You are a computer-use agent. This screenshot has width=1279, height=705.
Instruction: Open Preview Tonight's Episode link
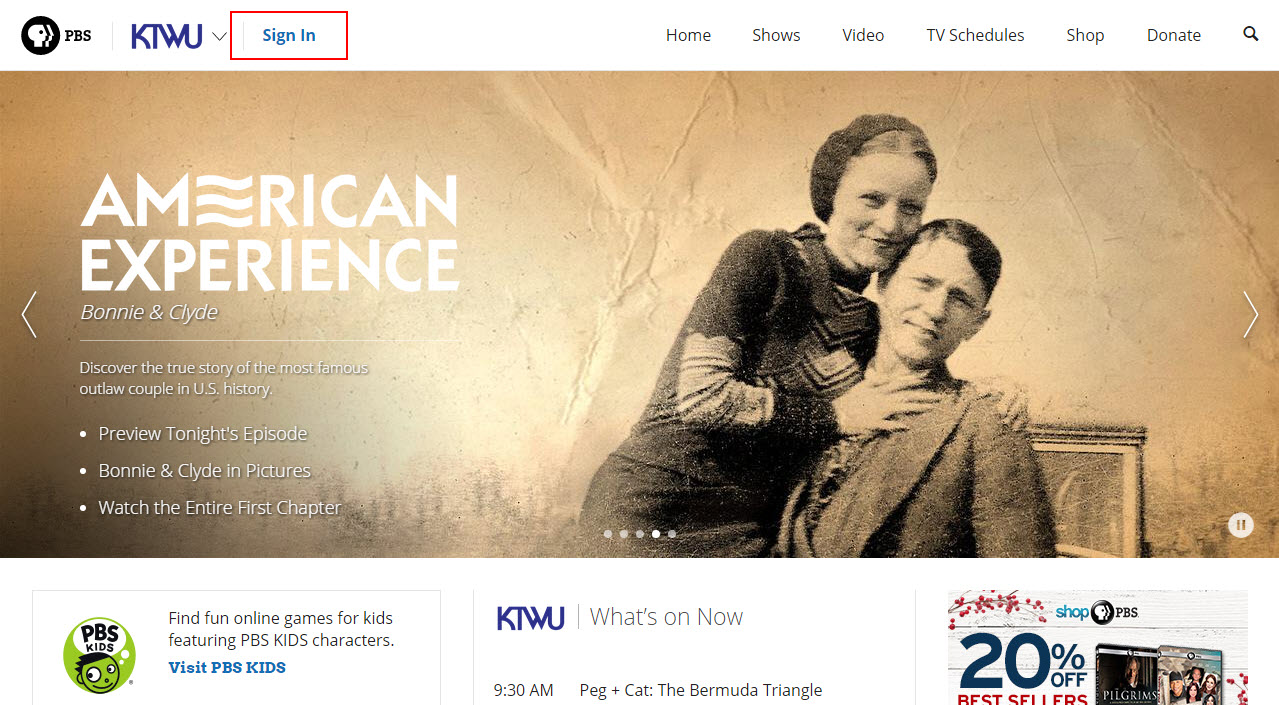pyautogui.click(x=203, y=434)
